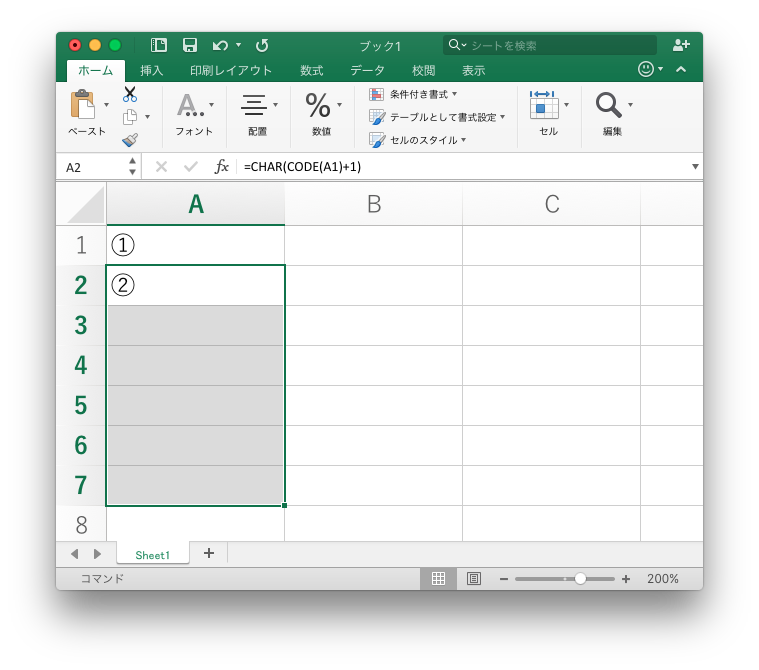Cut selection with scissors icon

(x=130, y=94)
